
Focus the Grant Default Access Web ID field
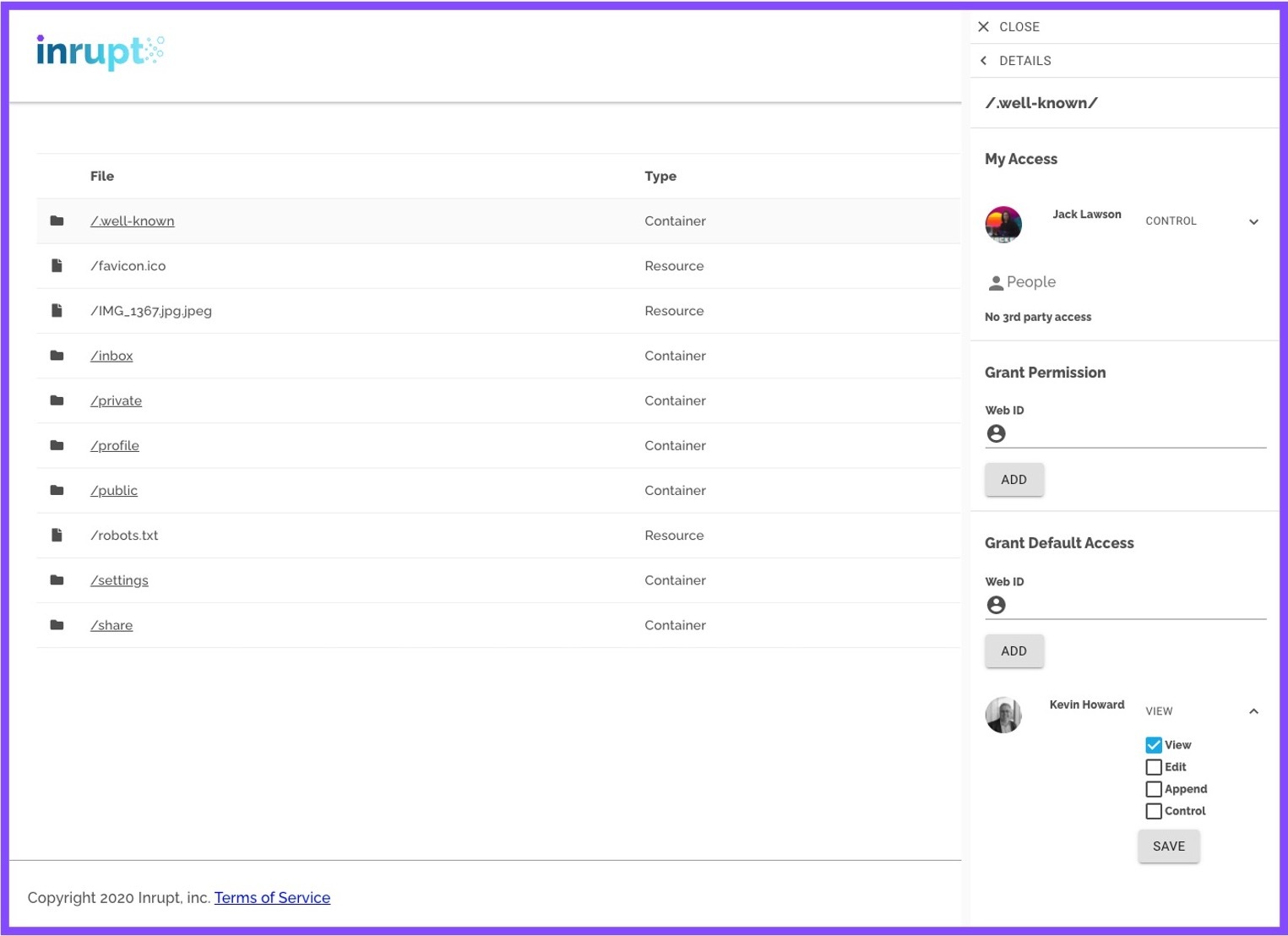[1135, 605]
